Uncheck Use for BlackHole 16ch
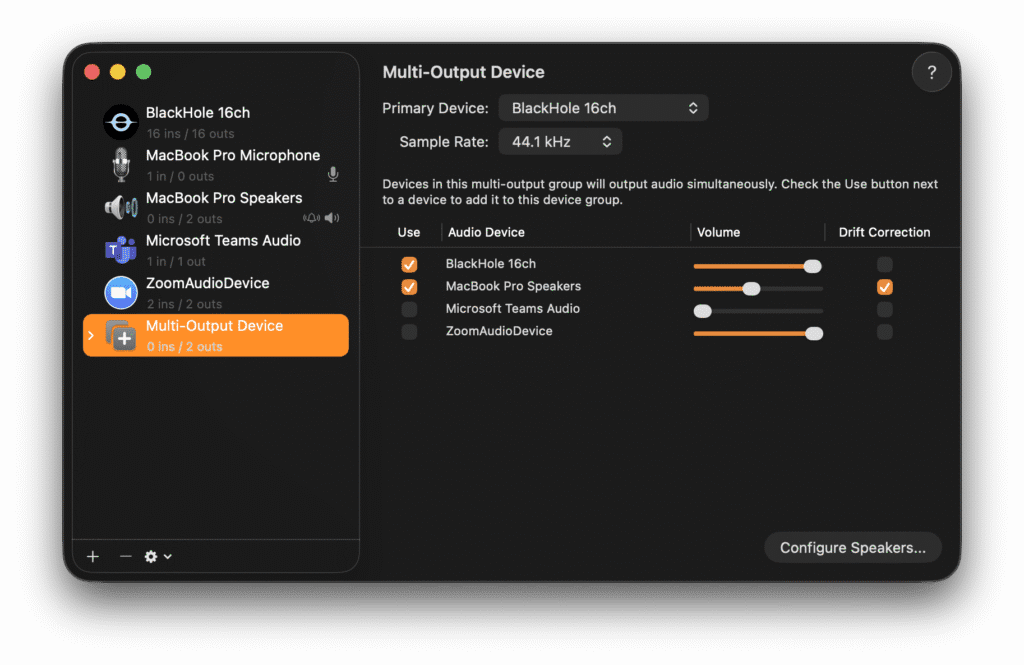The height and width of the screenshot is (665, 1024). point(409,265)
